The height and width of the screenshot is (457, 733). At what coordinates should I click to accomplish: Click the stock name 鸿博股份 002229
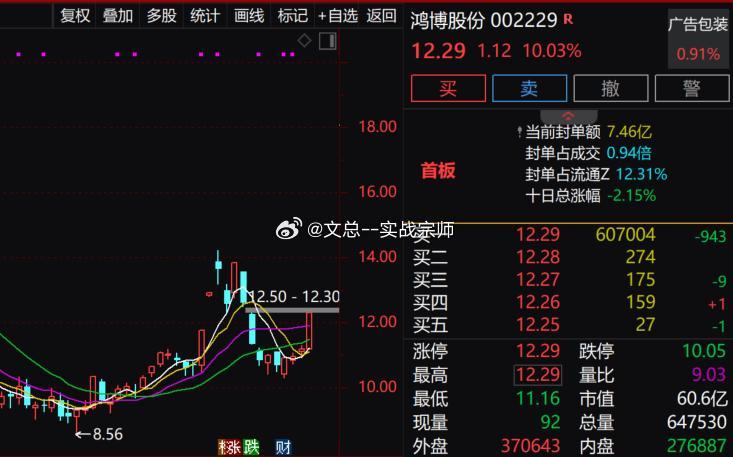[484, 21]
